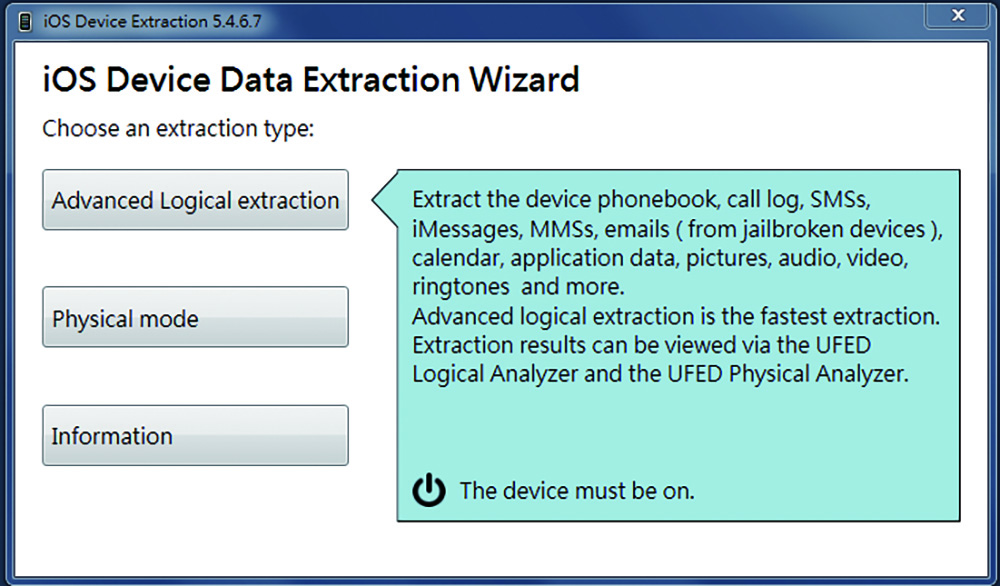This screenshot has width=1000, height=586.
Task: Click the power symbol icon
Action: point(429,490)
